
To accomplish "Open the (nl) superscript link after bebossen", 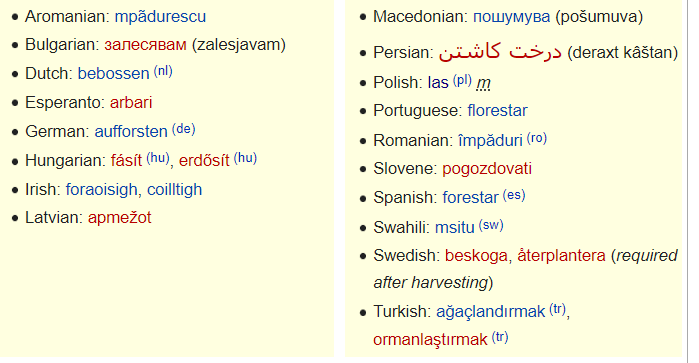I will (163, 71).
